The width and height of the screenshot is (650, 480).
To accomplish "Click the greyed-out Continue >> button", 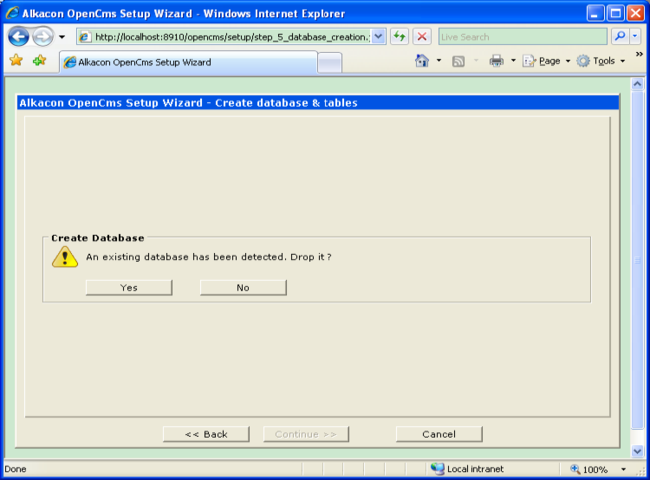I will pyautogui.click(x=306, y=434).
